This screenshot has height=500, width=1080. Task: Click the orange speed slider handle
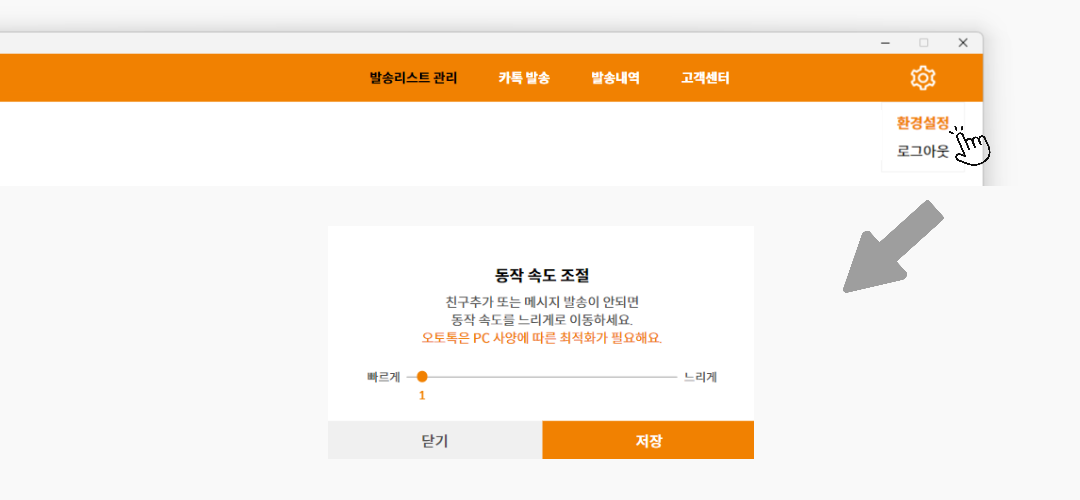[x=422, y=377]
